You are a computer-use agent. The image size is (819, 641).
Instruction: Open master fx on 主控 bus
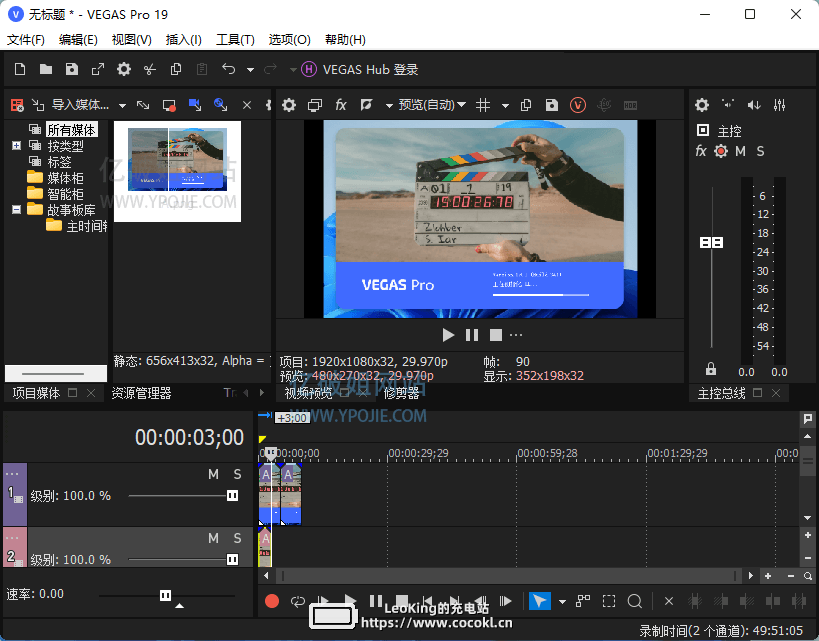click(701, 151)
